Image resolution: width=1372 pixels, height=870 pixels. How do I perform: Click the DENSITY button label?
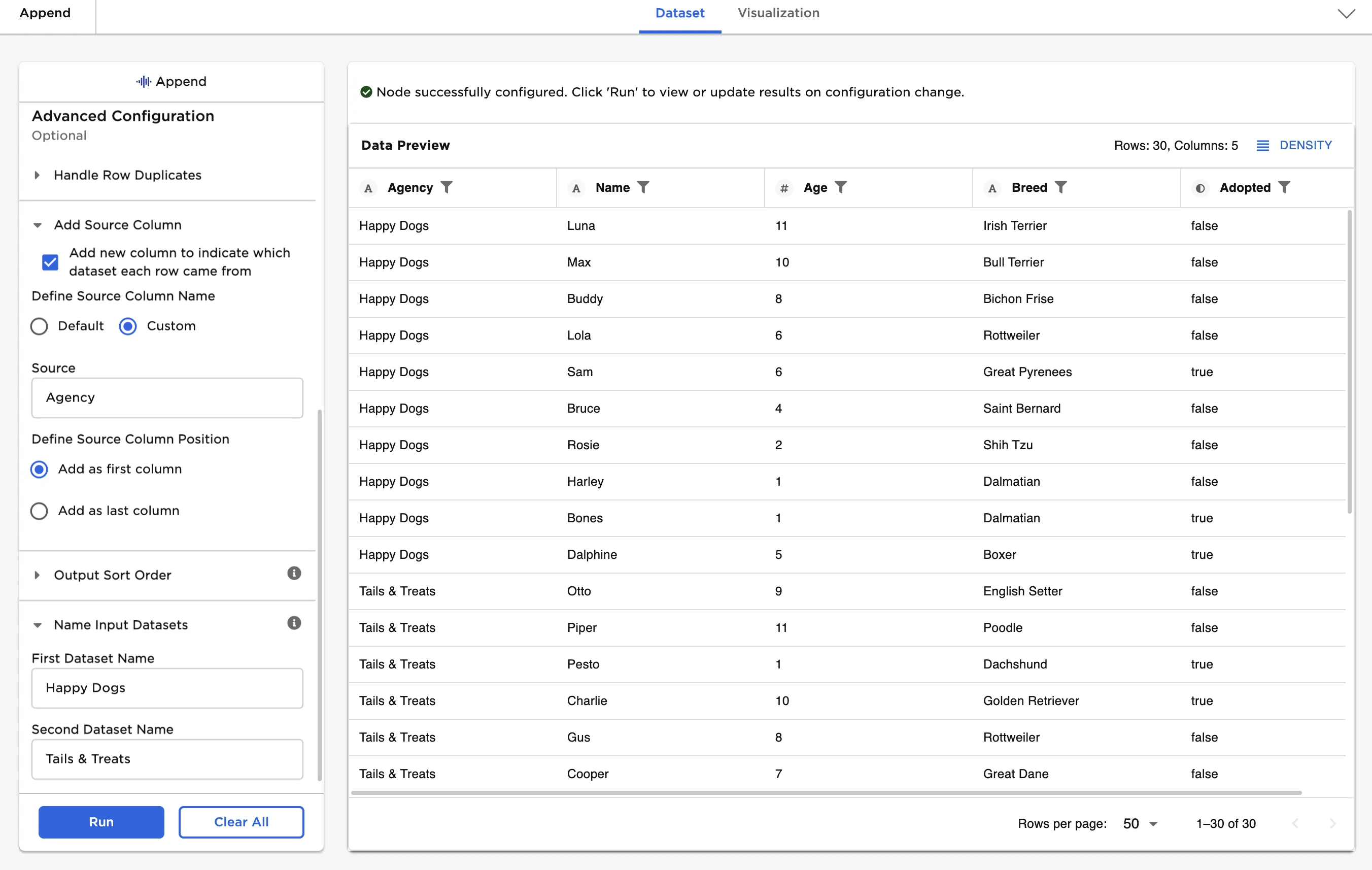[1306, 145]
